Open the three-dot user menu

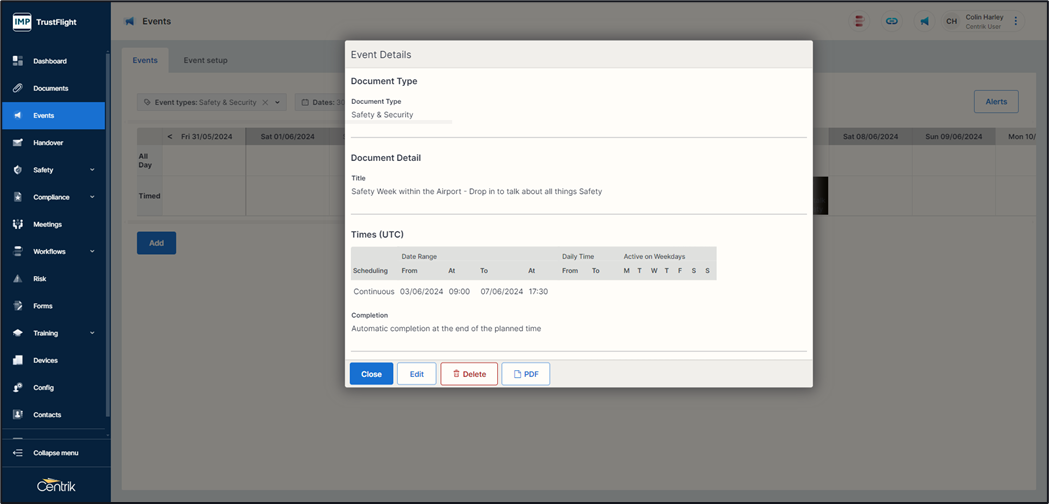1016,21
